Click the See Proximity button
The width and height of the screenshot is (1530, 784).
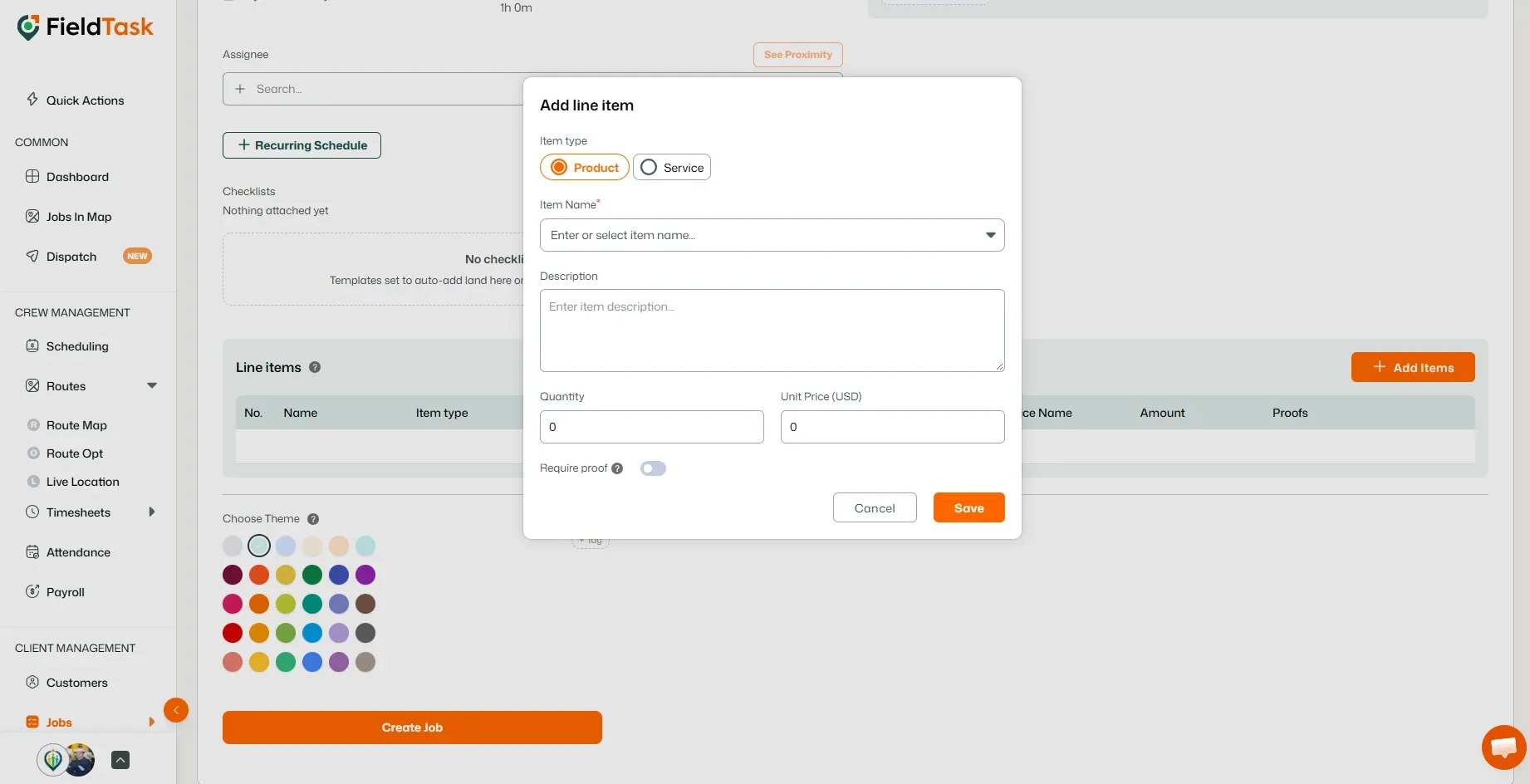[798, 55]
